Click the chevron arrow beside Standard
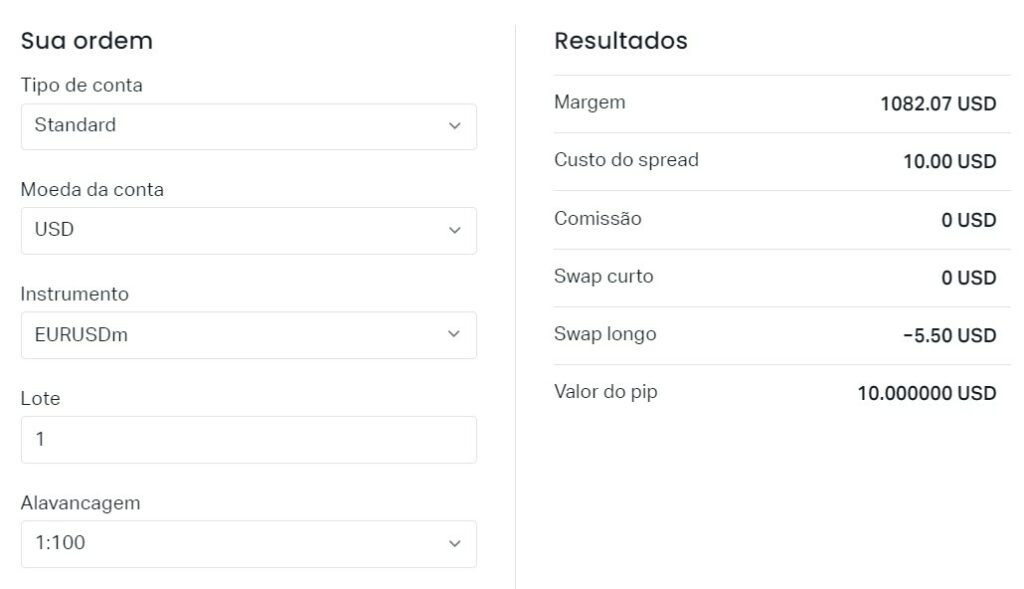 [455, 126]
